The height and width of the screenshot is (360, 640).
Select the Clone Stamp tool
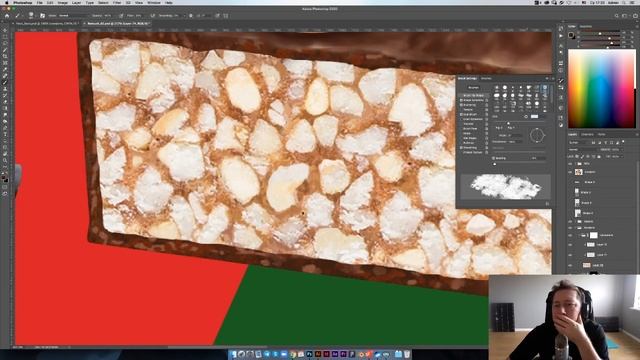[5, 89]
